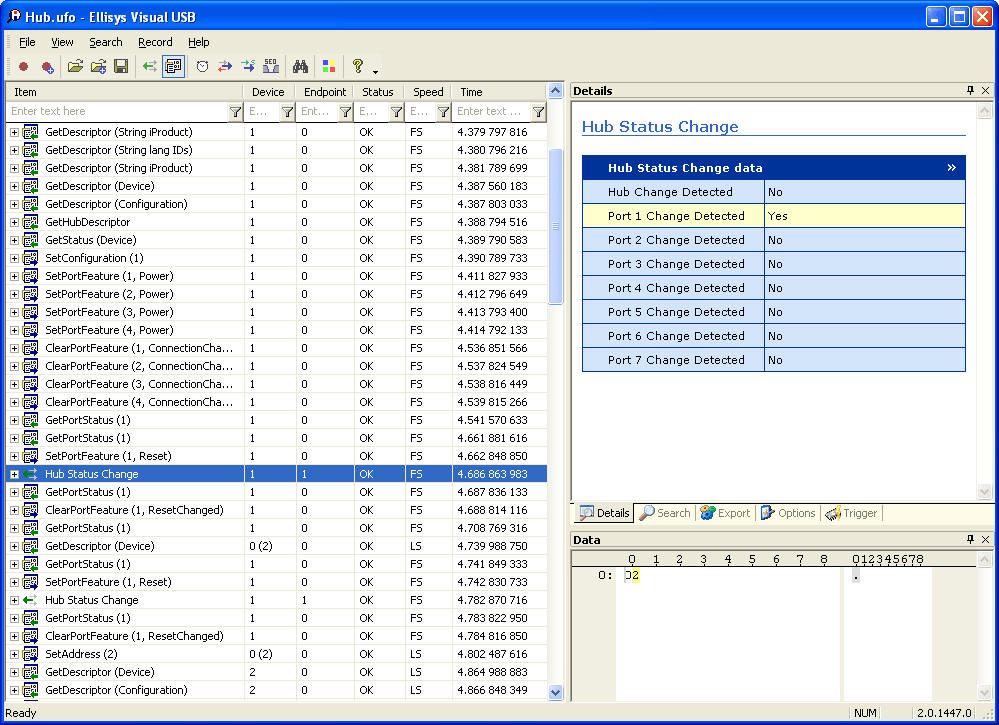
Task: Click the red Record button in toolbar
Action: click(x=23, y=67)
